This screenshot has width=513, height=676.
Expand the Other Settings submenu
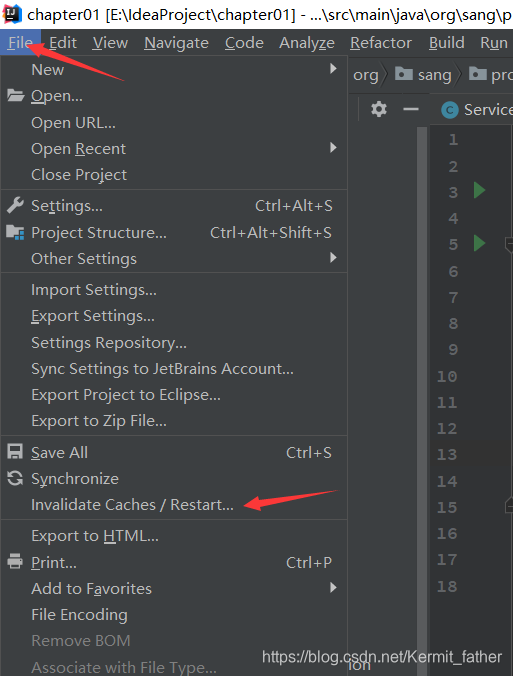[333, 258]
